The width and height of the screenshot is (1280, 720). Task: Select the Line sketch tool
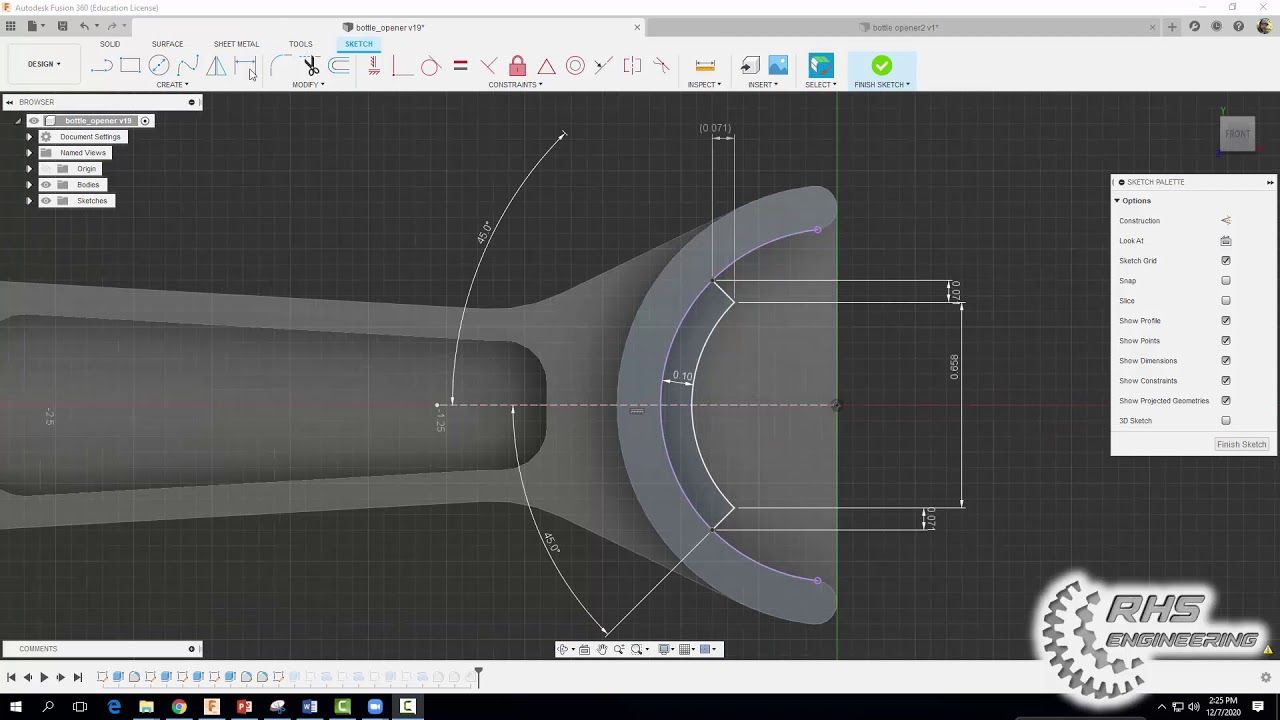(101, 66)
